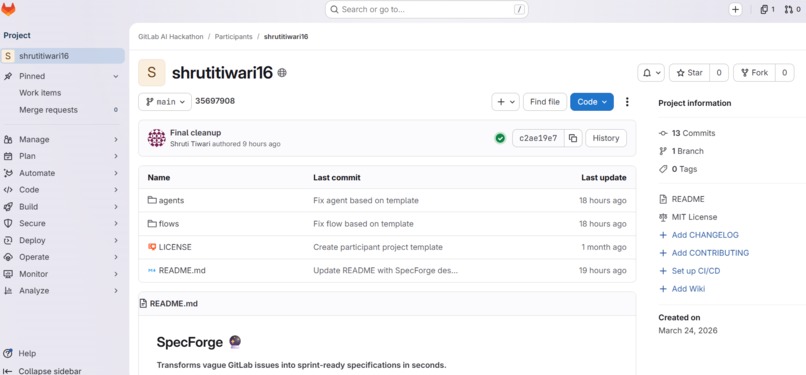The width and height of the screenshot is (806, 375).
Task: Click the Operate icon in sidebar
Action: [8, 257]
